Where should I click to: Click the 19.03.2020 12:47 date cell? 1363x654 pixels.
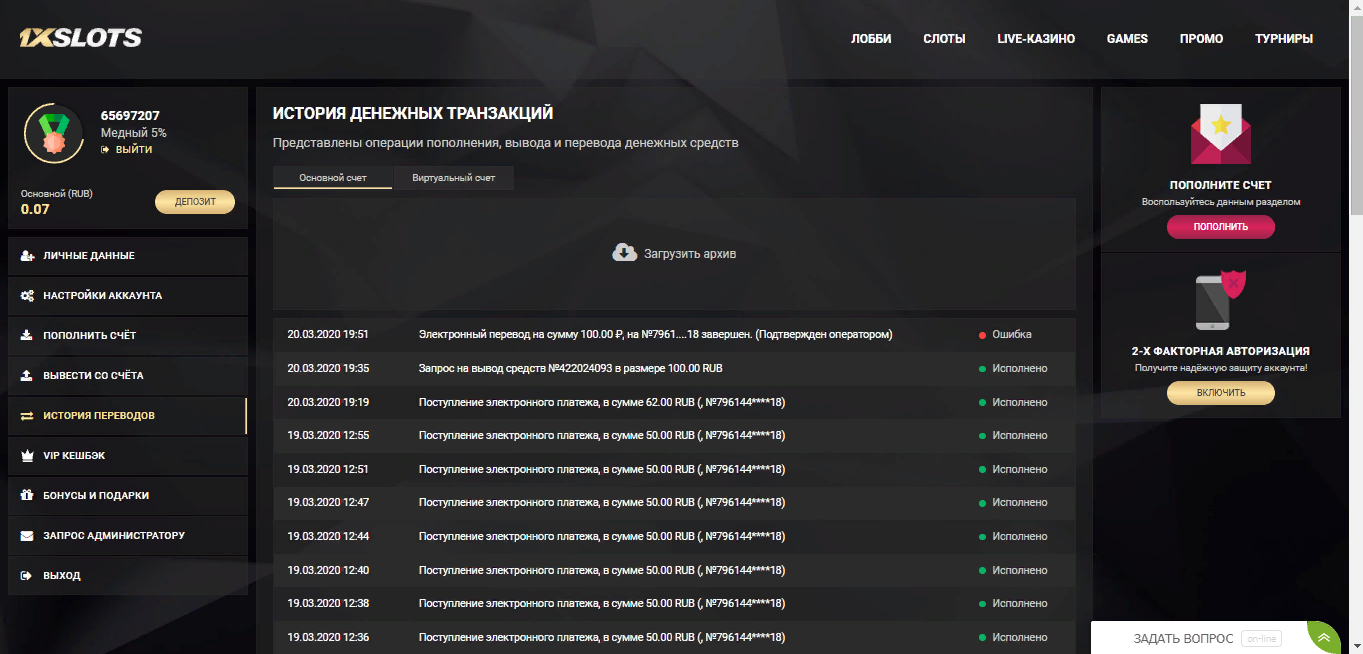tap(328, 503)
